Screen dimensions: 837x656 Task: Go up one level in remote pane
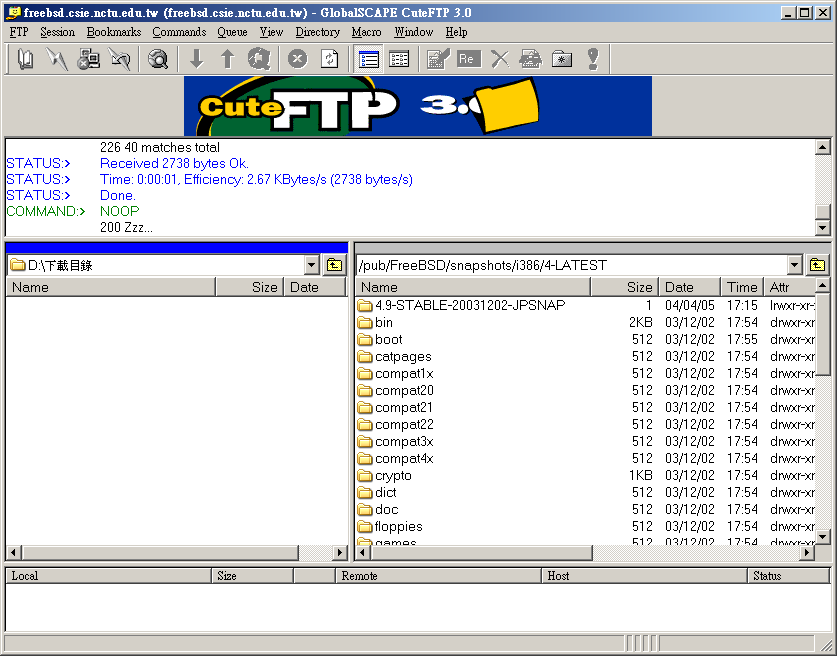817,265
